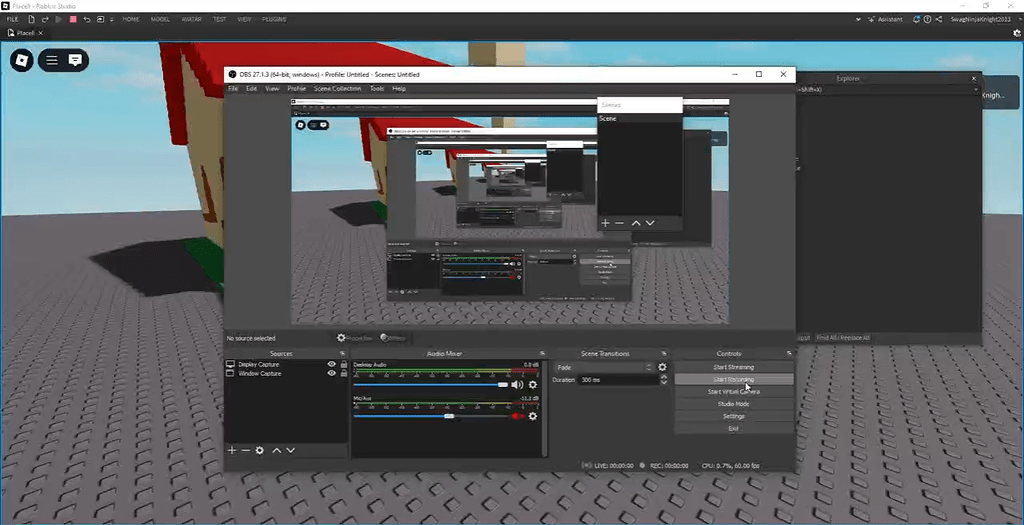The height and width of the screenshot is (525, 1024).
Task: Click Exit in OBS Controls
Action: (x=733, y=429)
